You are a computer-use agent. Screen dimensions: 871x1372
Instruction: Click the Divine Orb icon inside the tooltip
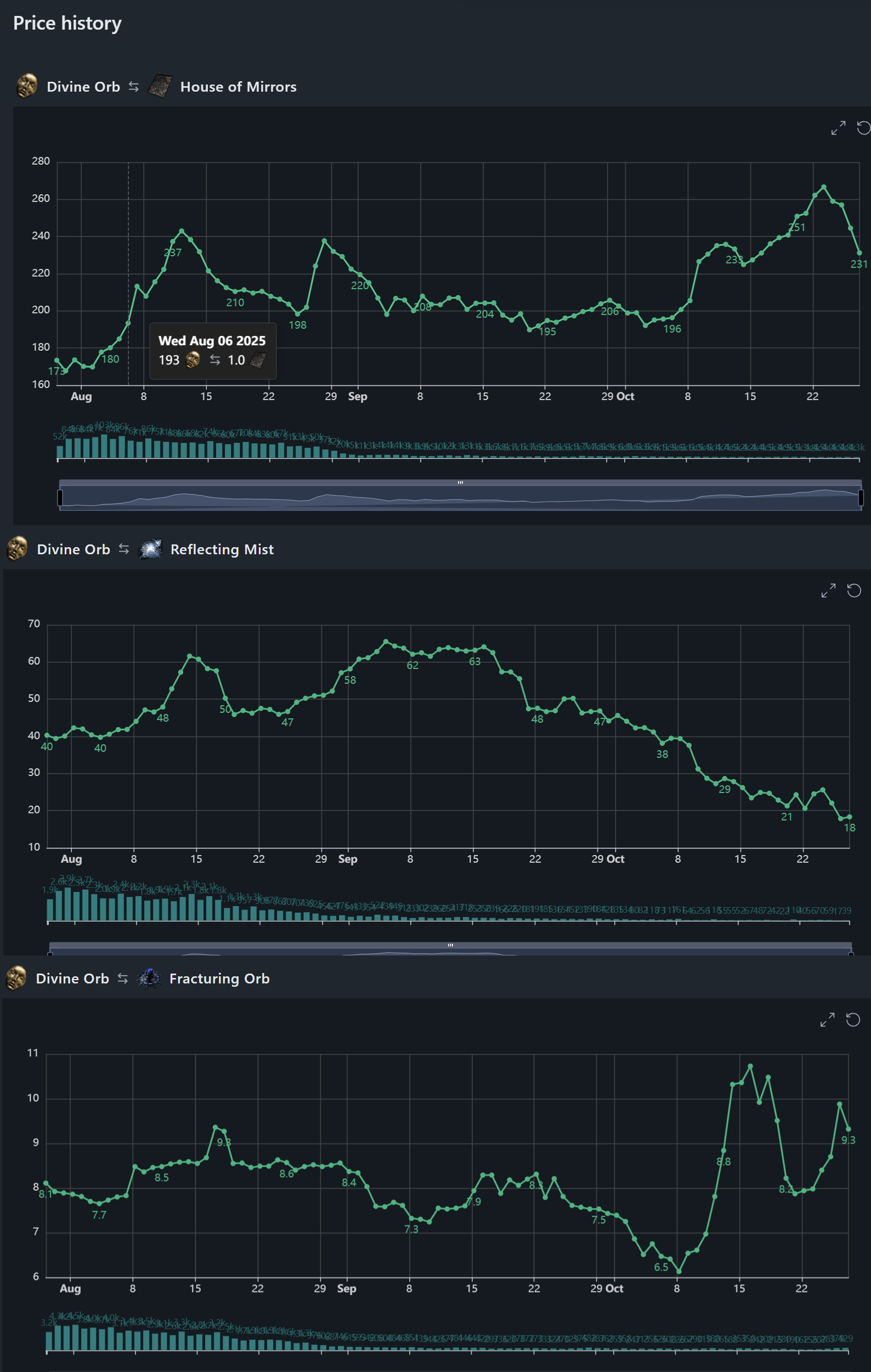193,359
